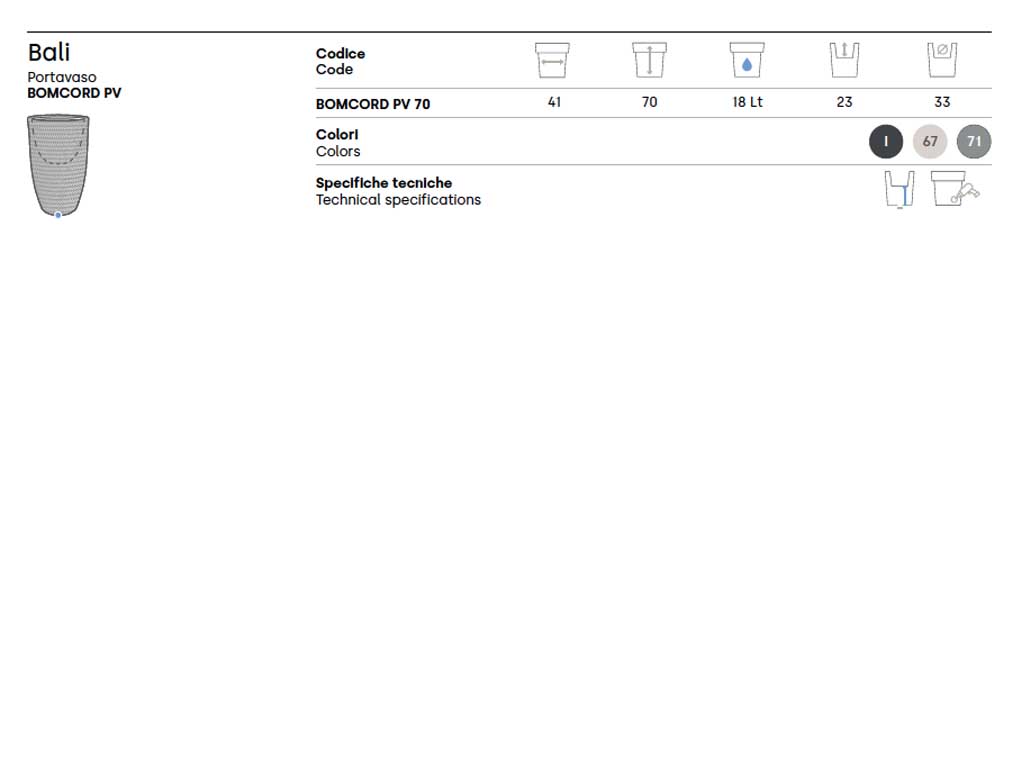Click the inner diameter value 33
Image resolution: width=1024 pixels, height=768 pixels.
pyautogui.click(x=942, y=102)
